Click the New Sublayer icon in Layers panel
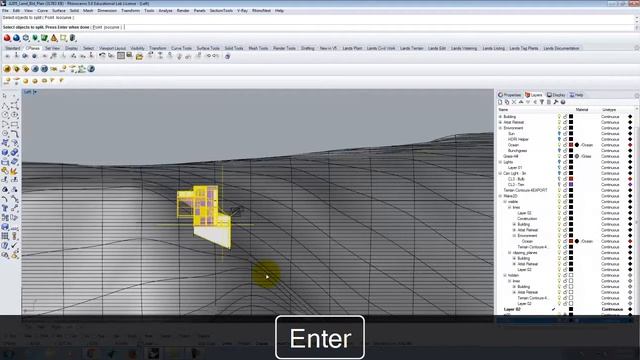 (x=507, y=102)
